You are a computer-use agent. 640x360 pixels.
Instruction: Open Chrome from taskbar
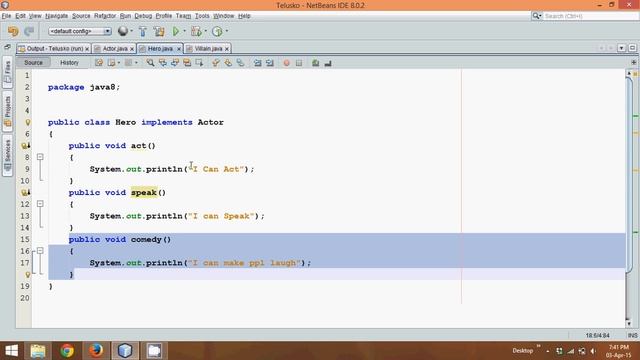click(67, 351)
